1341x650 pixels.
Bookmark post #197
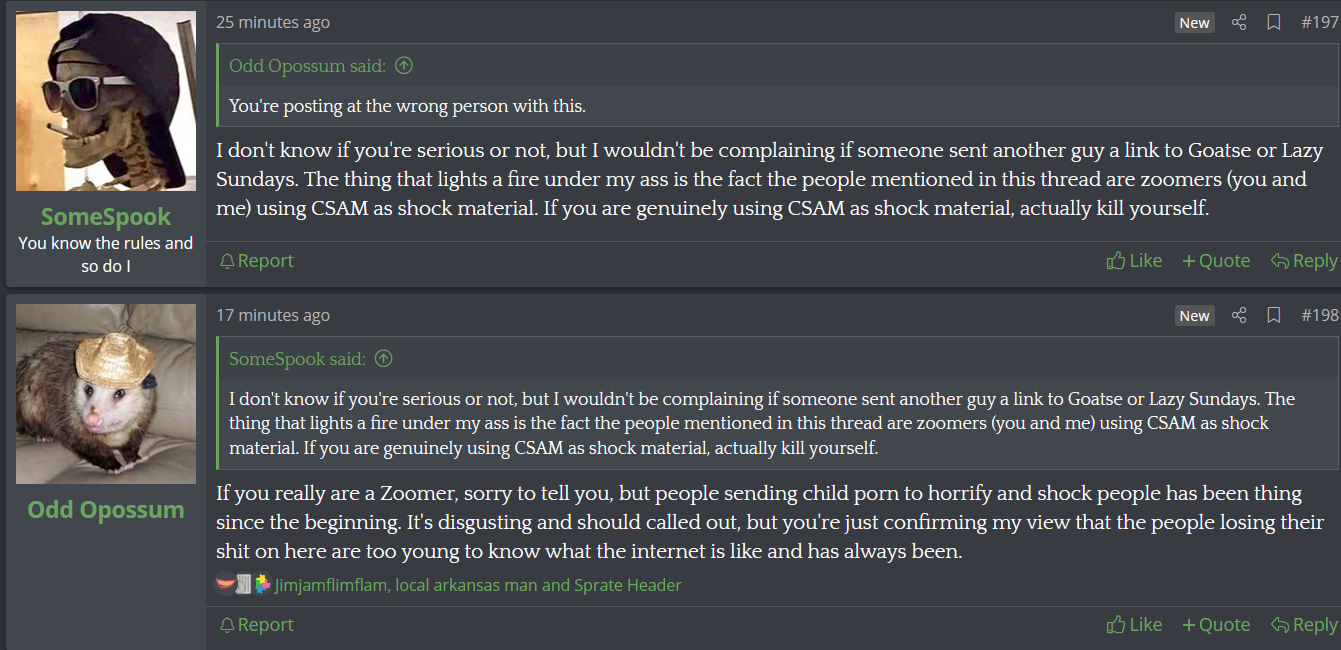tap(1274, 22)
